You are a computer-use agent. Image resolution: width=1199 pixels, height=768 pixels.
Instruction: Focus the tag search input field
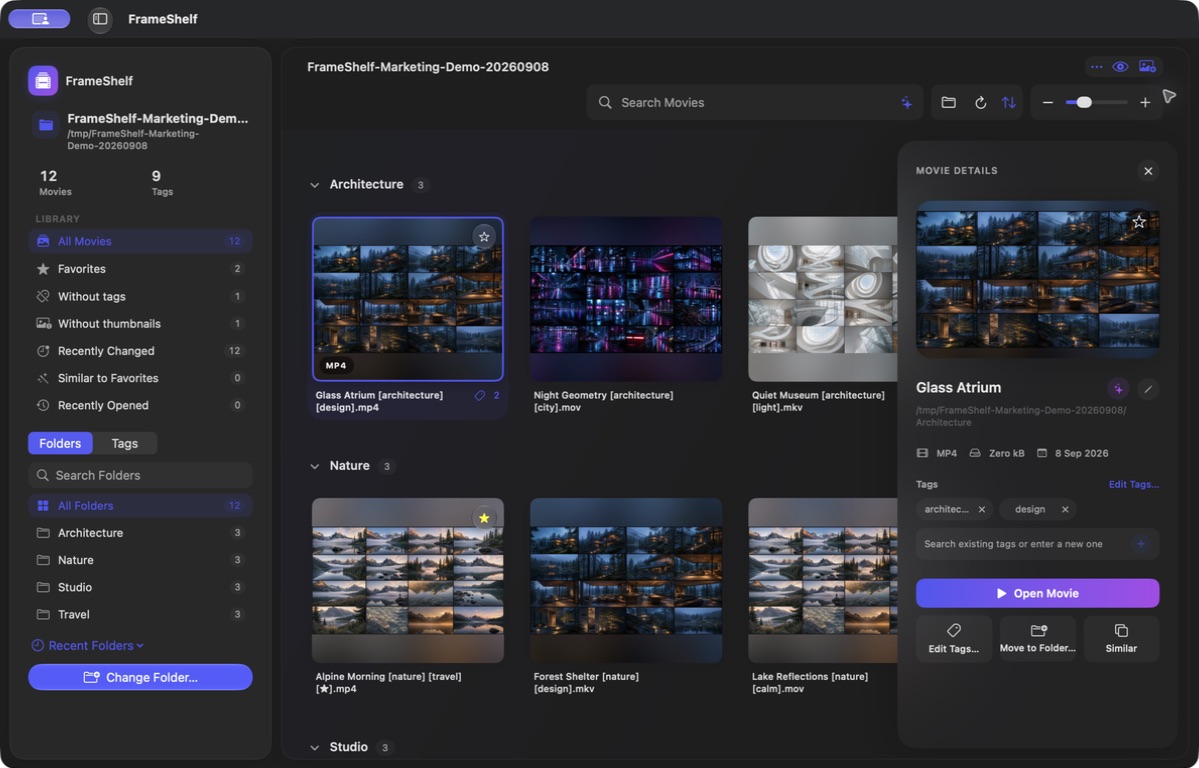[x=1037, y=544]
